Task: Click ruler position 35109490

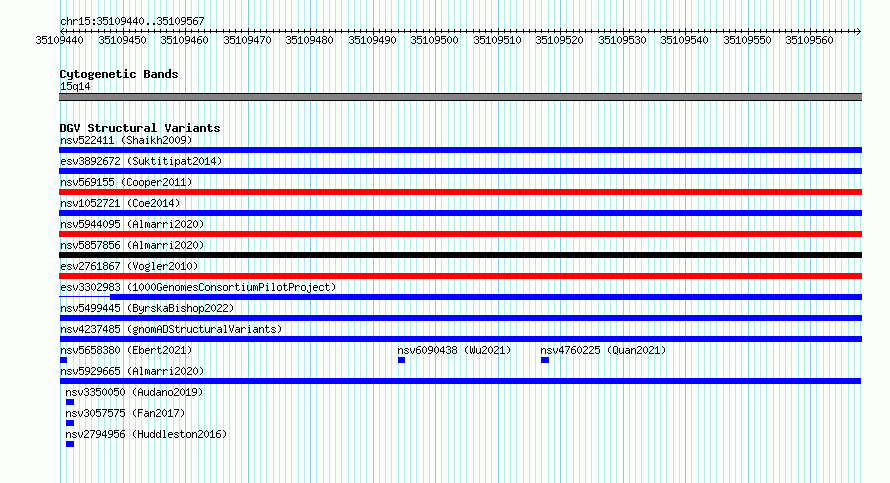Action: point(372,40)
